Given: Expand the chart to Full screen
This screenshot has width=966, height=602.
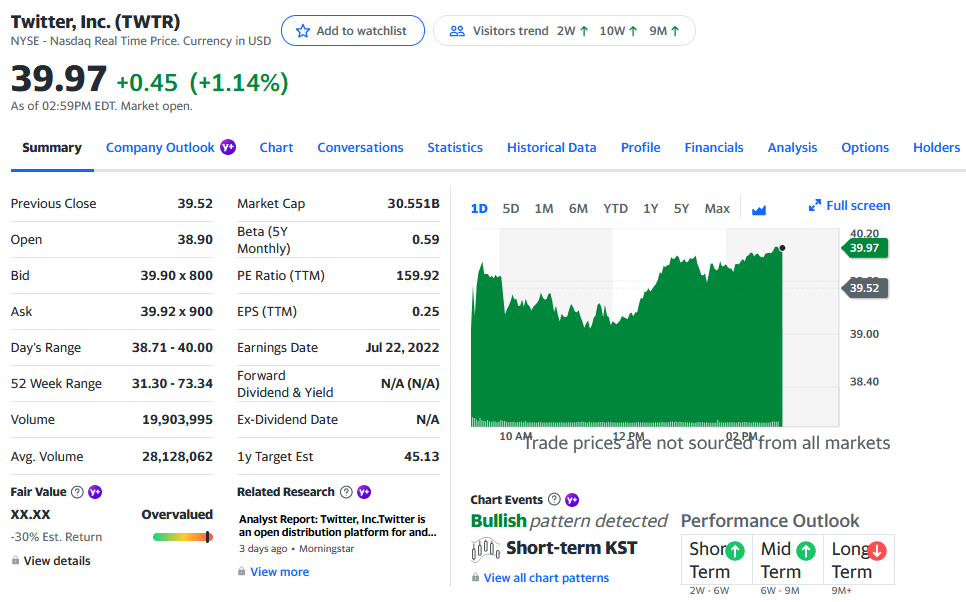Looking at the screenshot, I should tap(850, 205).
